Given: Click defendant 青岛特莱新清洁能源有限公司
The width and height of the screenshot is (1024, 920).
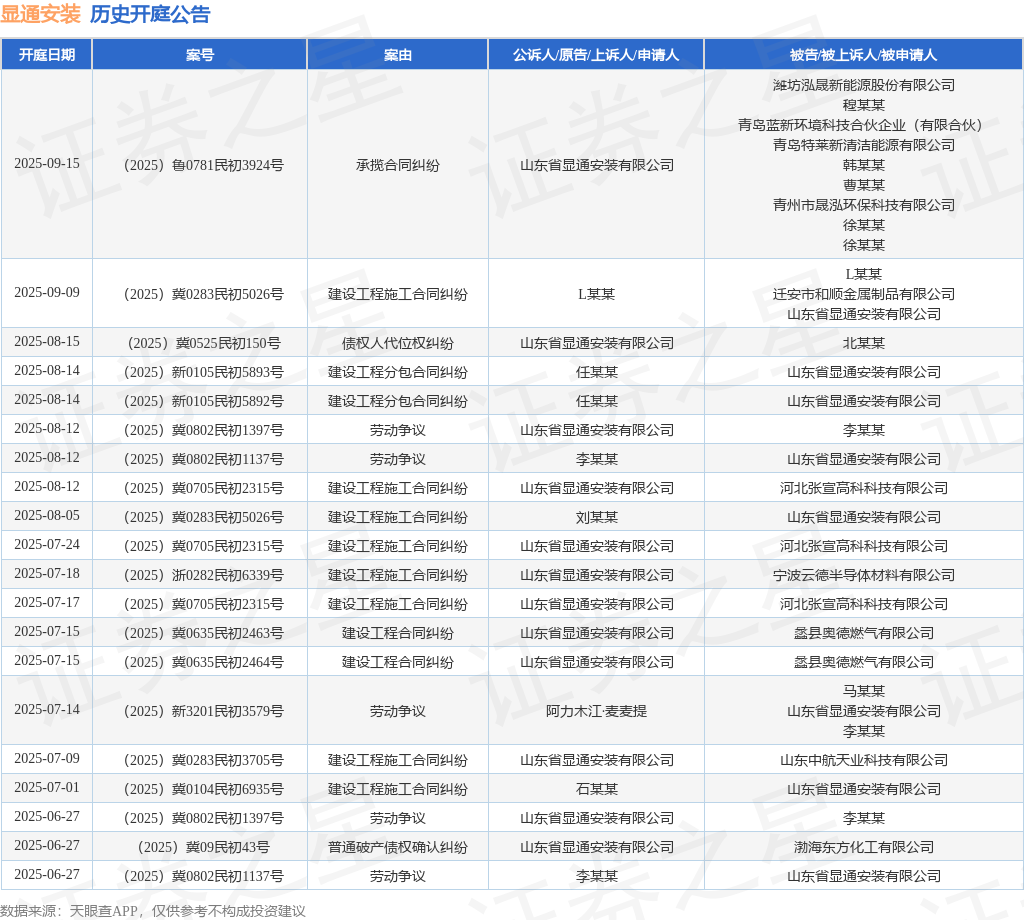Looking at the screenshot, I should (863, 145).
